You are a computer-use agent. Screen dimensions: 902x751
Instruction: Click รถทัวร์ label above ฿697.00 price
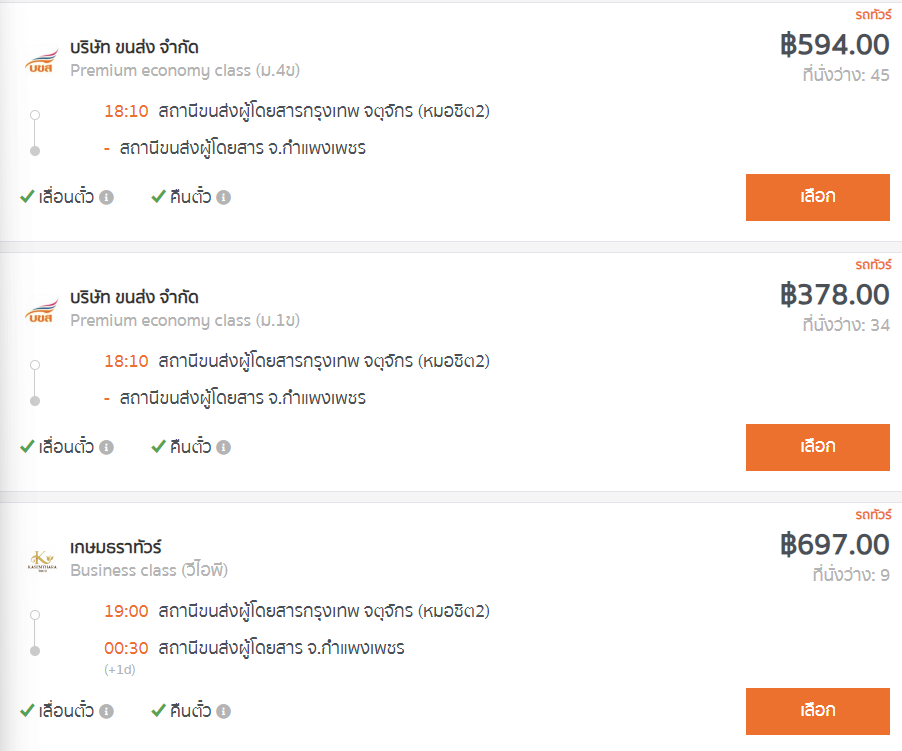coord(873,514)
